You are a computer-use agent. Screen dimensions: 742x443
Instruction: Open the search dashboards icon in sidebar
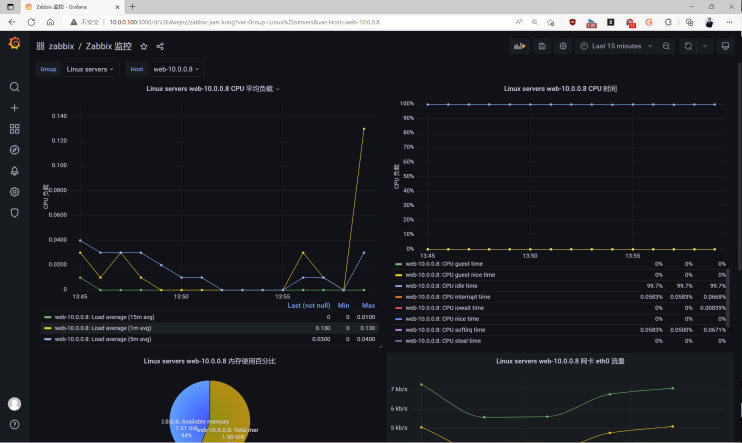point(15,87)
